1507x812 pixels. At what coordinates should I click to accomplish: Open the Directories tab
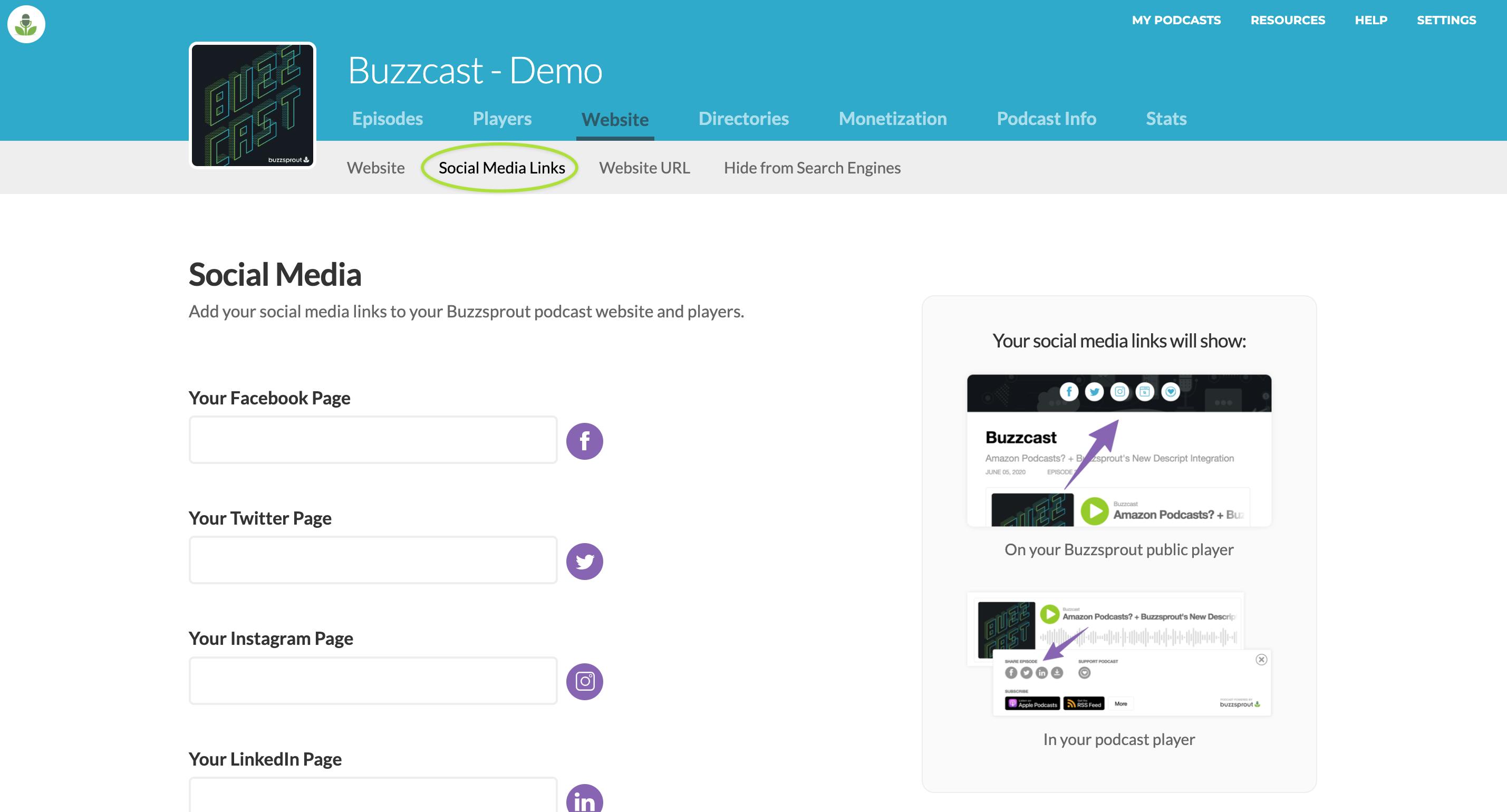coord(743,119)
